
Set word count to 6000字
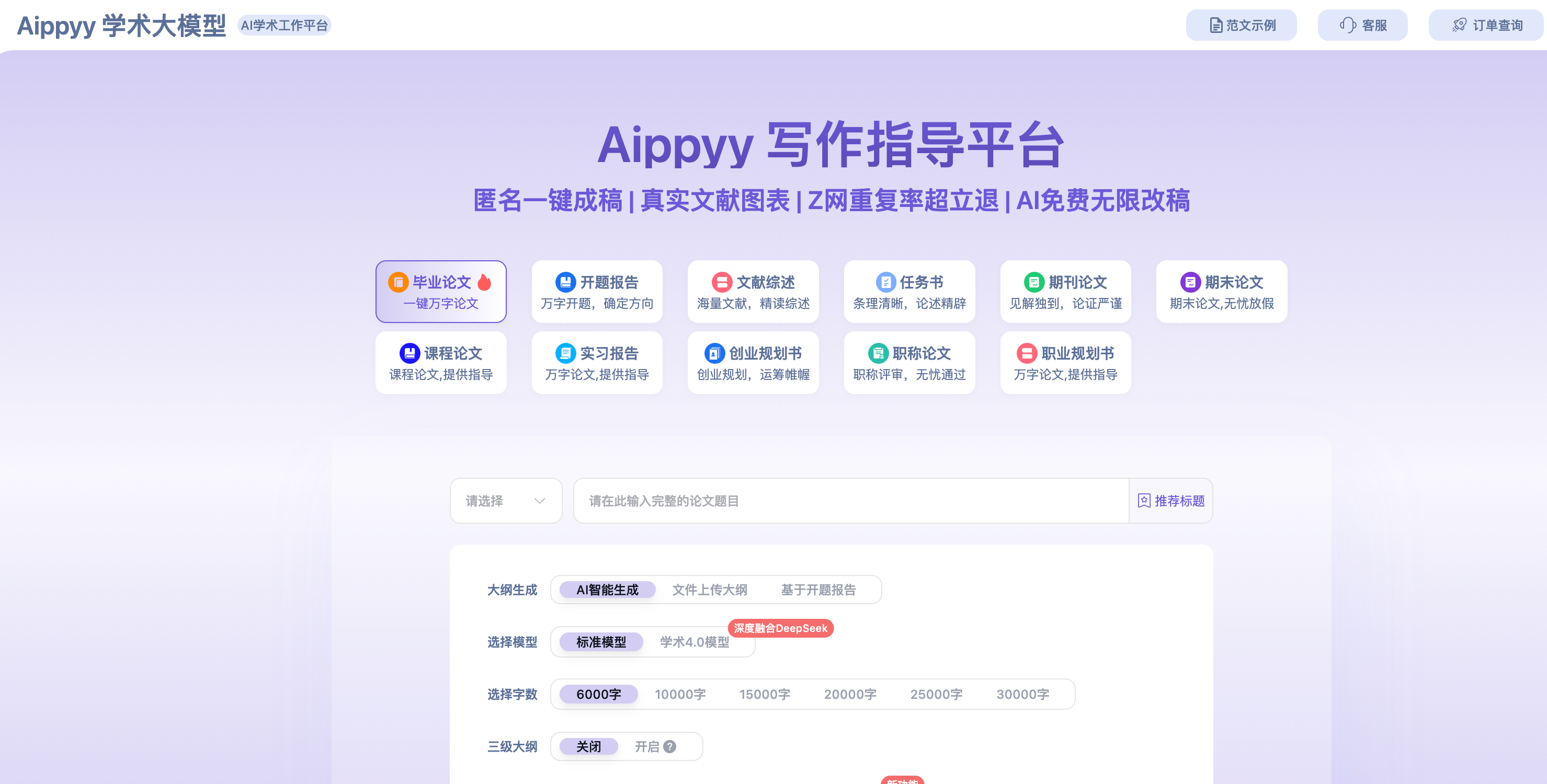click(599, 694)
